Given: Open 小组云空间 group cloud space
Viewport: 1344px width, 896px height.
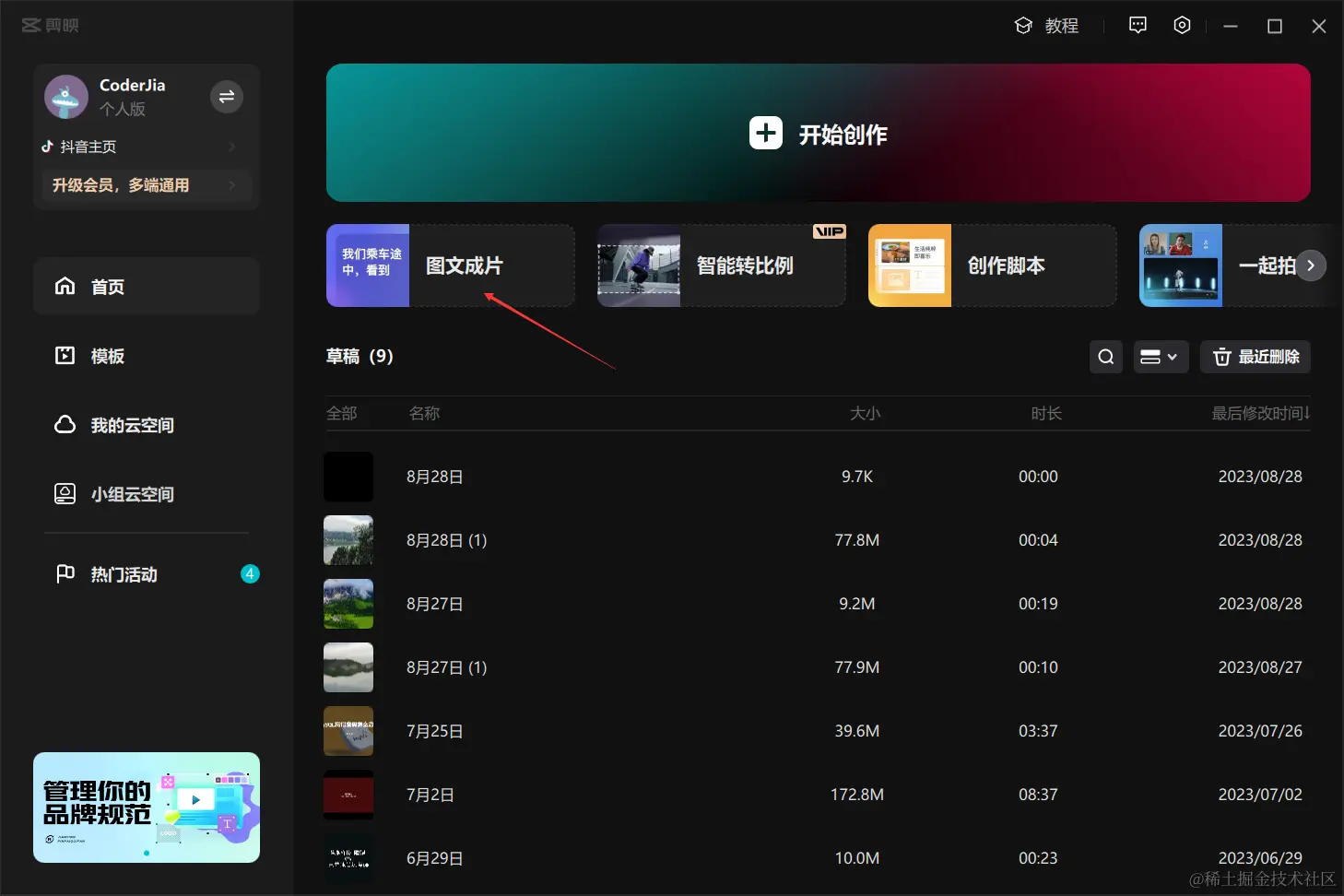Looking at the screenshot, I should 147,494.
